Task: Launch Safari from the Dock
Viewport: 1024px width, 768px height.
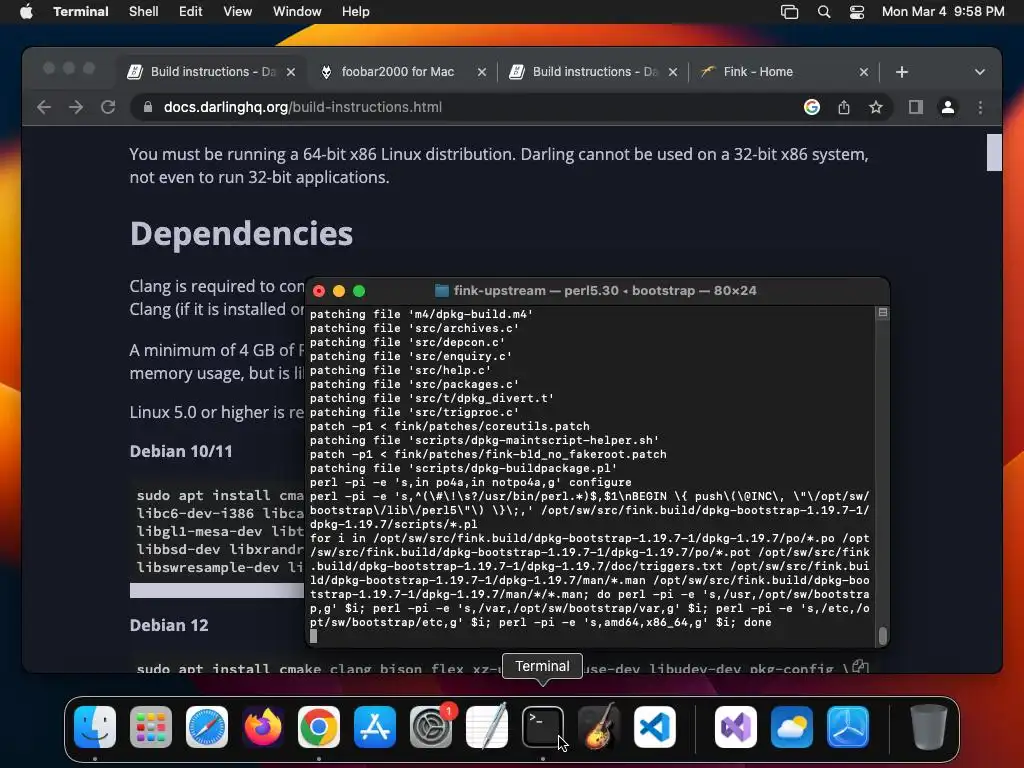Action: coord(207,727)
